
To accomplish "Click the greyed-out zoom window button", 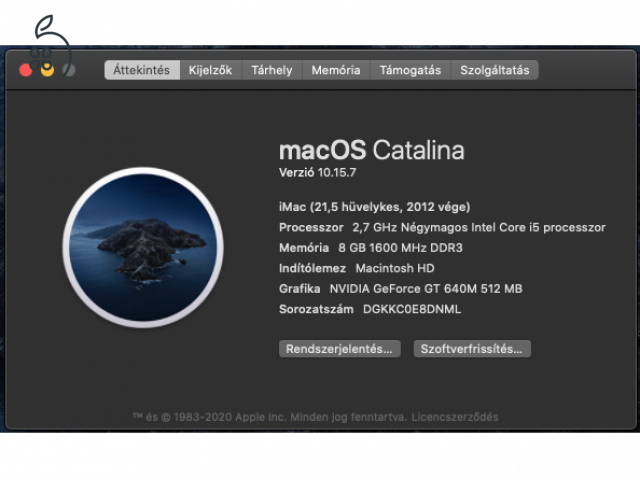I will (x=69, y=70).
